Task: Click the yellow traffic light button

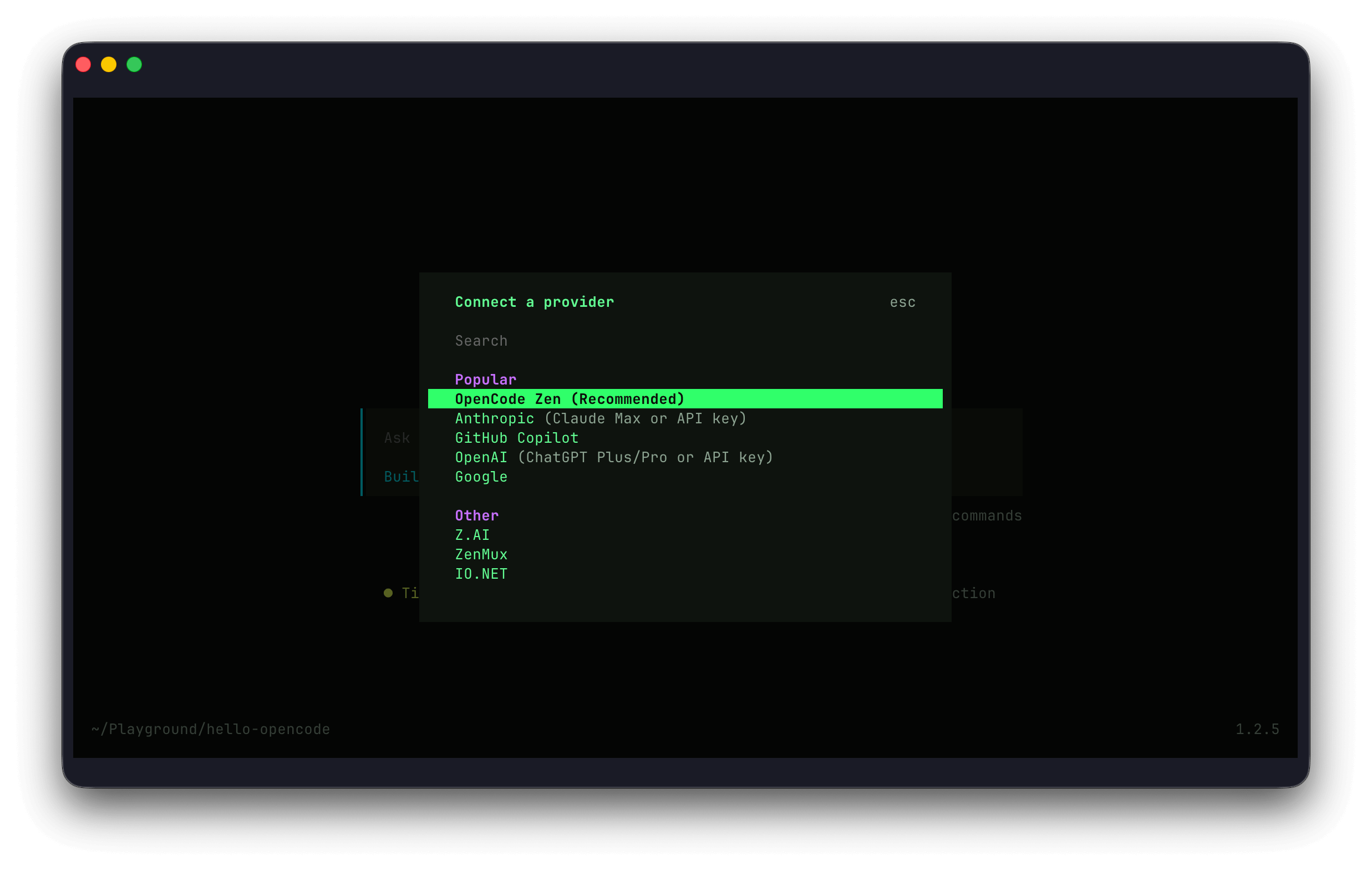Action: [x=109, y=64]
